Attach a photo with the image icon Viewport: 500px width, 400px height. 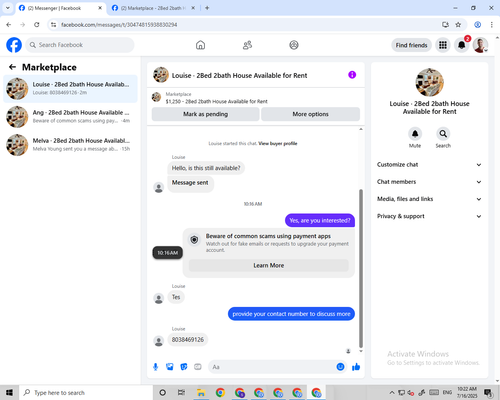170,367
